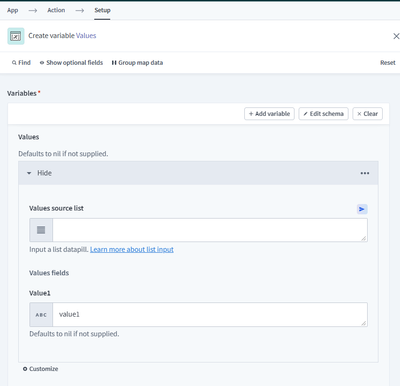Toggle Group map data
Viewport: 400px width, 386px height.
pyautogui.click(x=137, y=63)
